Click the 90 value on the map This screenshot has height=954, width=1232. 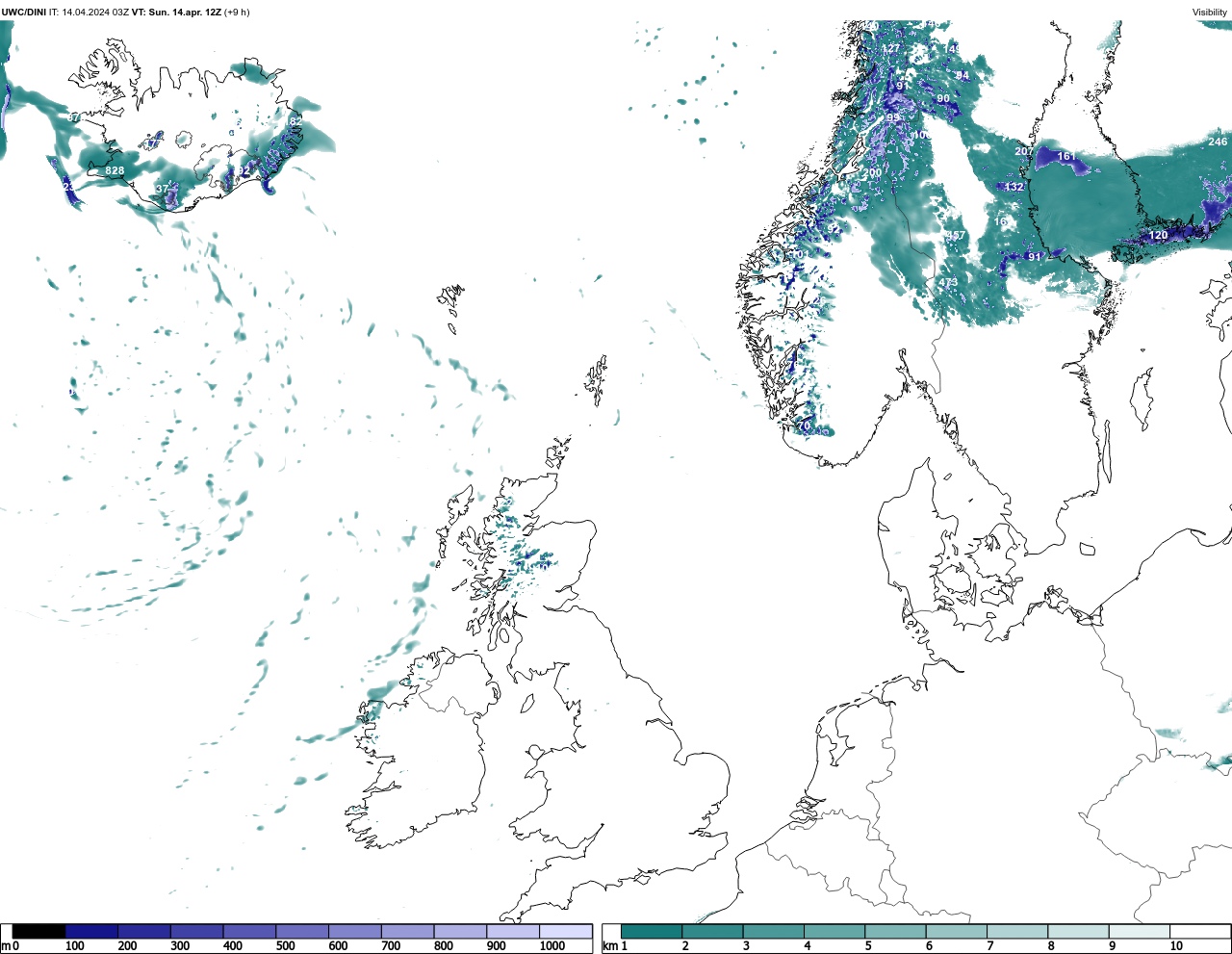tap(943, 99)
